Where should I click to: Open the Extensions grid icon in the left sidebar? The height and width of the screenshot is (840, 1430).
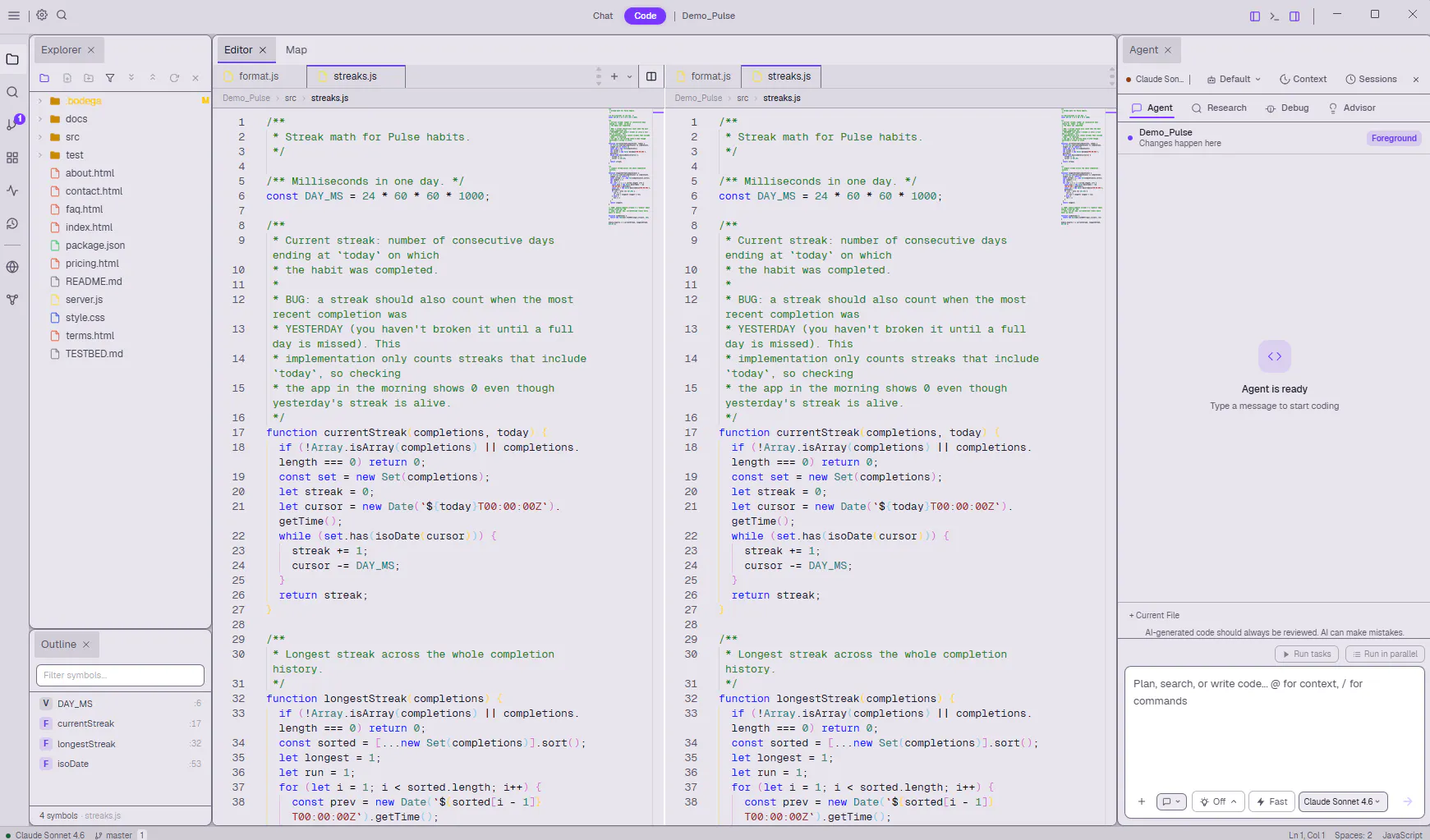12,158
